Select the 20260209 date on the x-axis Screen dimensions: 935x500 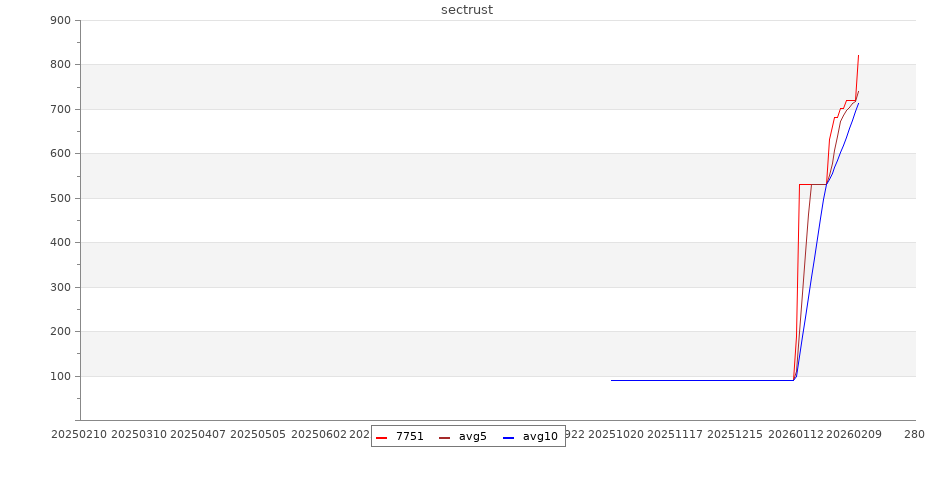coord(854,435)
